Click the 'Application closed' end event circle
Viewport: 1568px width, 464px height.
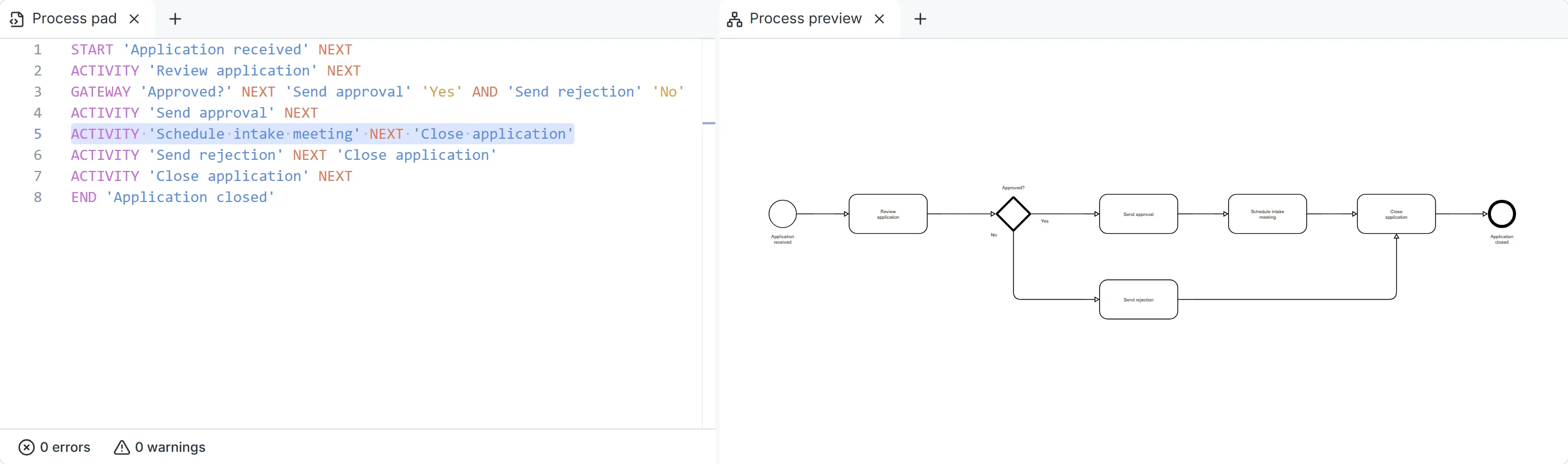(1501, 214)
